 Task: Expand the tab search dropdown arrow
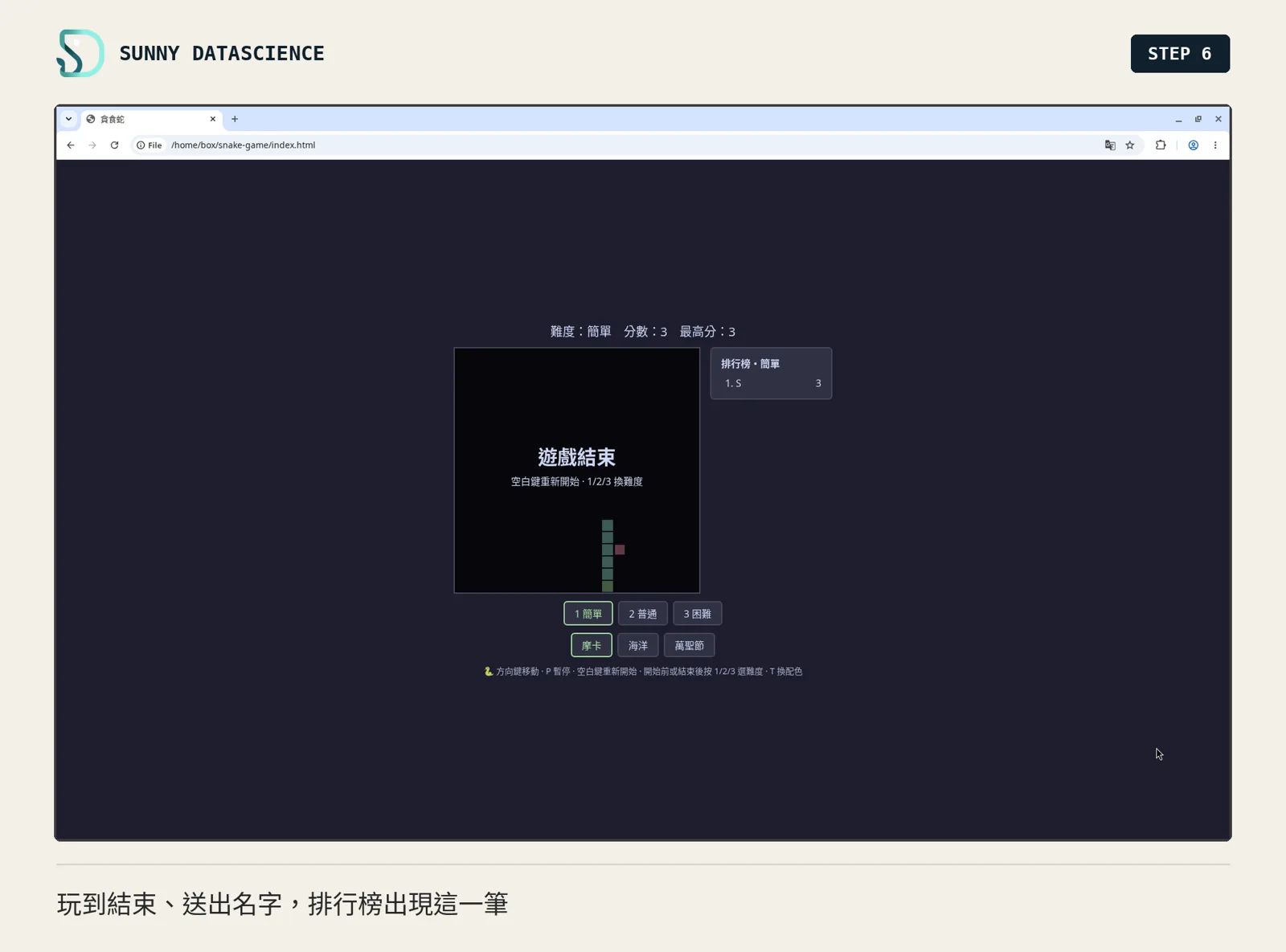point(68,119)
